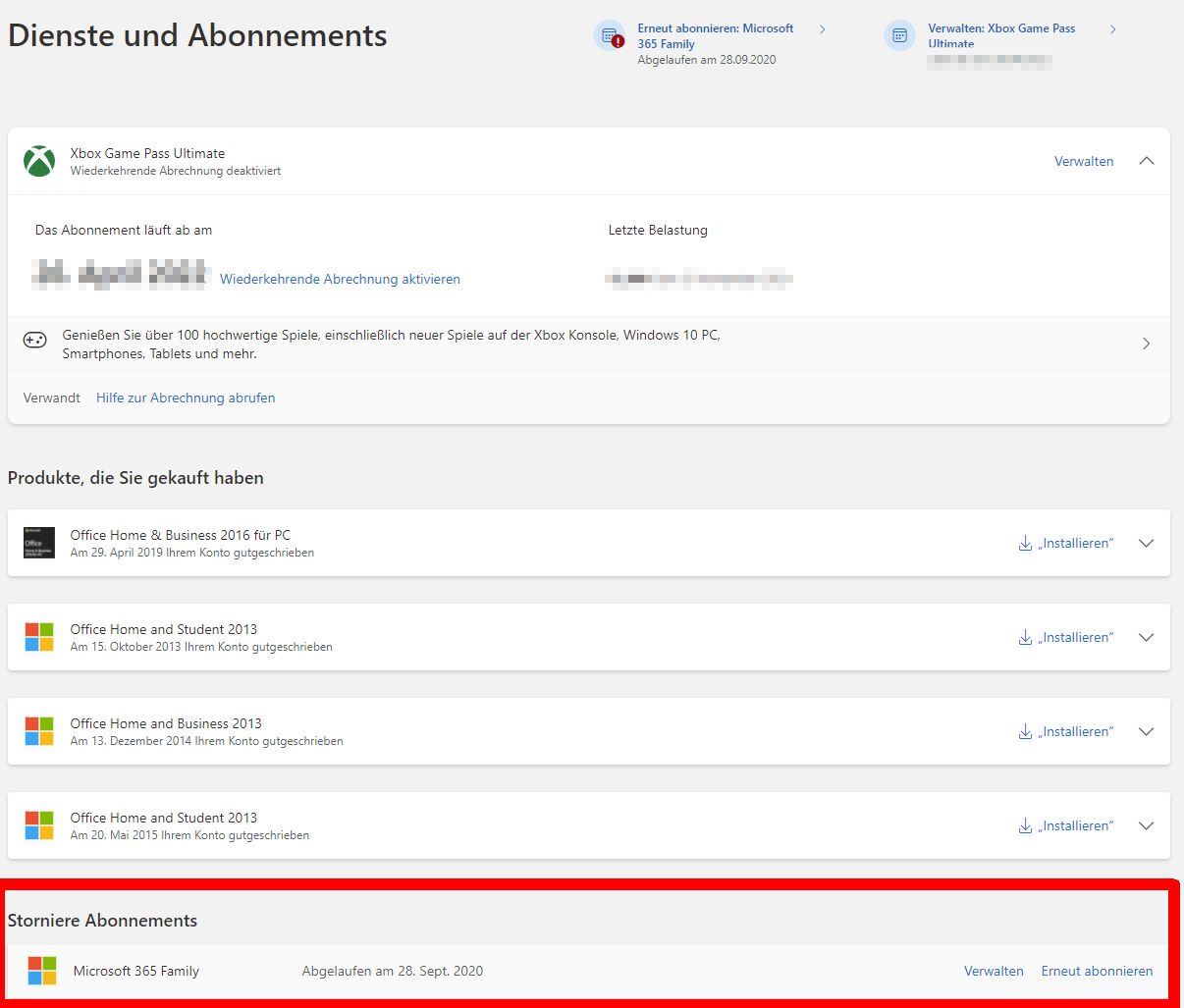Click Microsoft logo beside Office Home and Student 2013 from May 2015
Viewport: 1184px width, 1008px height.
[39, 825]
